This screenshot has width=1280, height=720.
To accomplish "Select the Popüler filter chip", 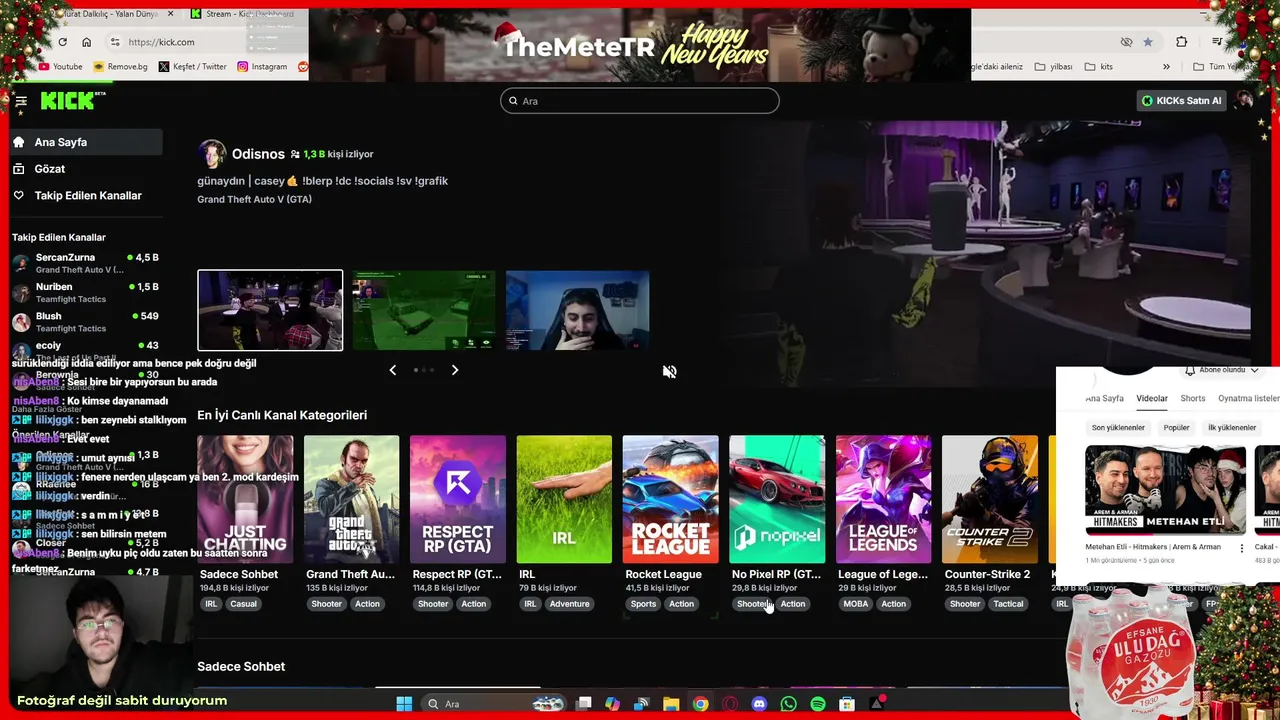I will [1176, 428].
